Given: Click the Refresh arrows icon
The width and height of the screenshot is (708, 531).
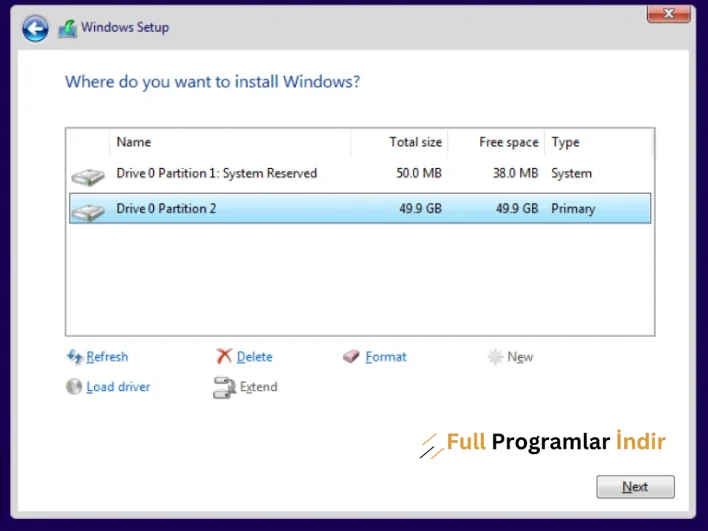Looking at the screenshot, I should click(75, 357).
